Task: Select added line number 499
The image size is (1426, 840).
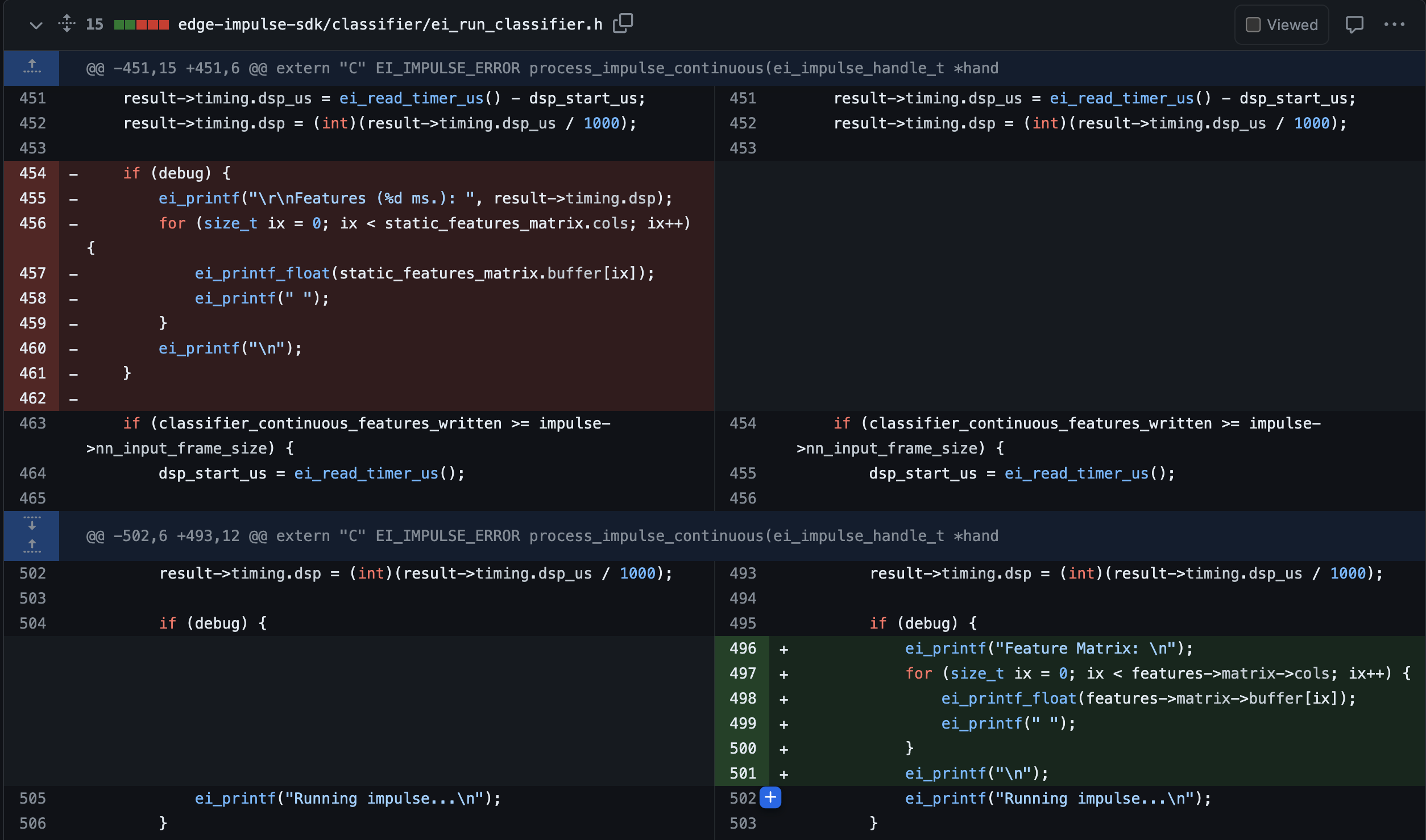Action: pos(743,723)
